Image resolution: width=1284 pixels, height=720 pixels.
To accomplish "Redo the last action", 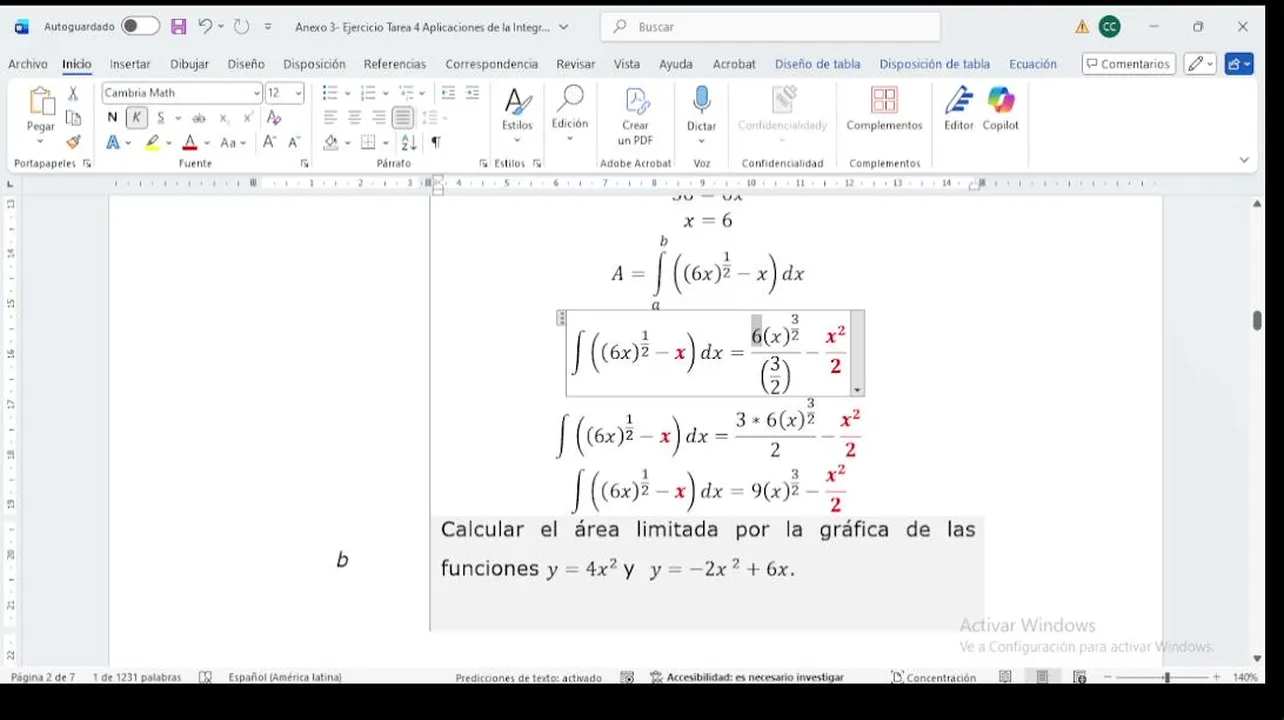I will pos(241,27).
